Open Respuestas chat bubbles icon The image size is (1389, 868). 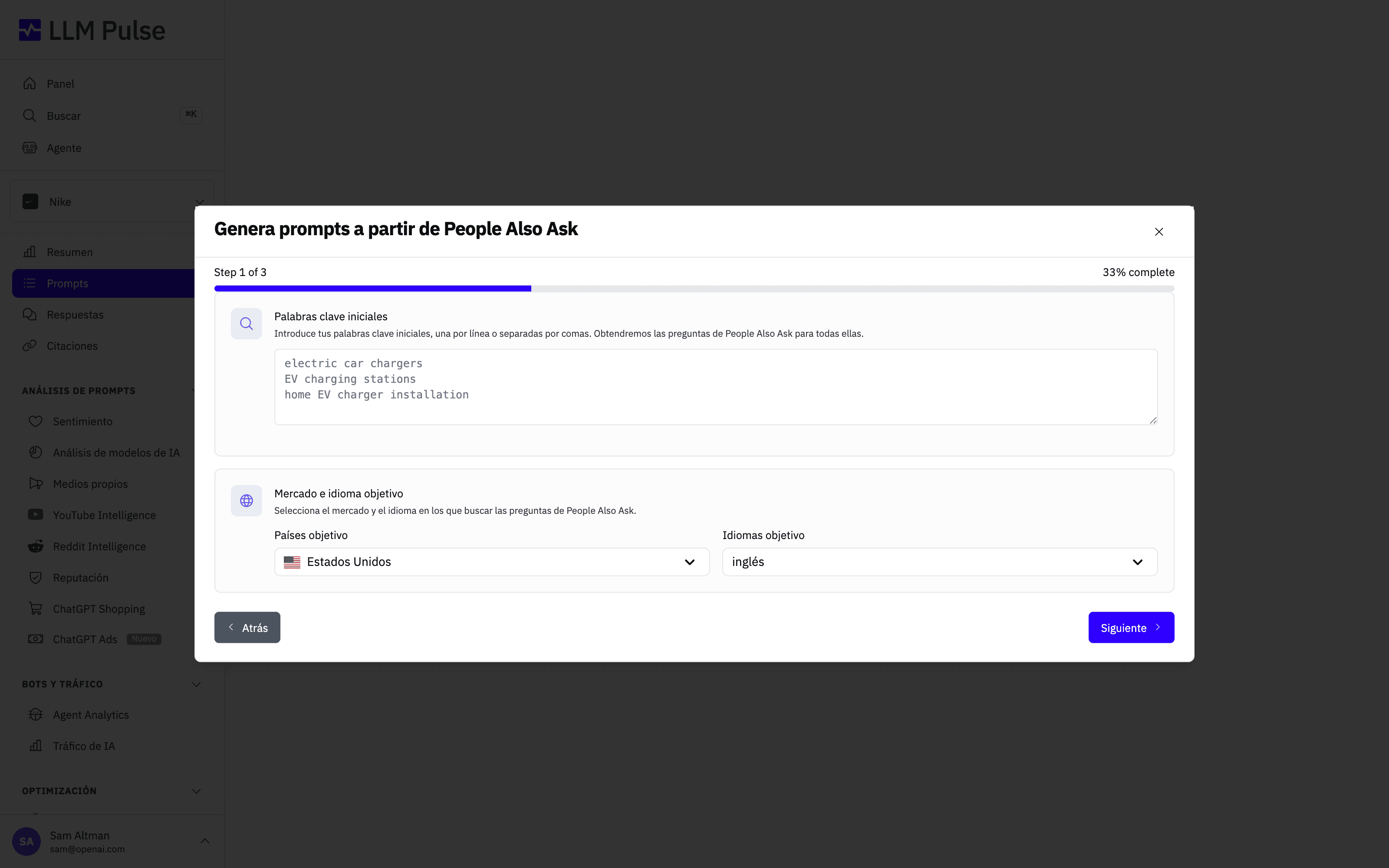click(x=29, y=315)
